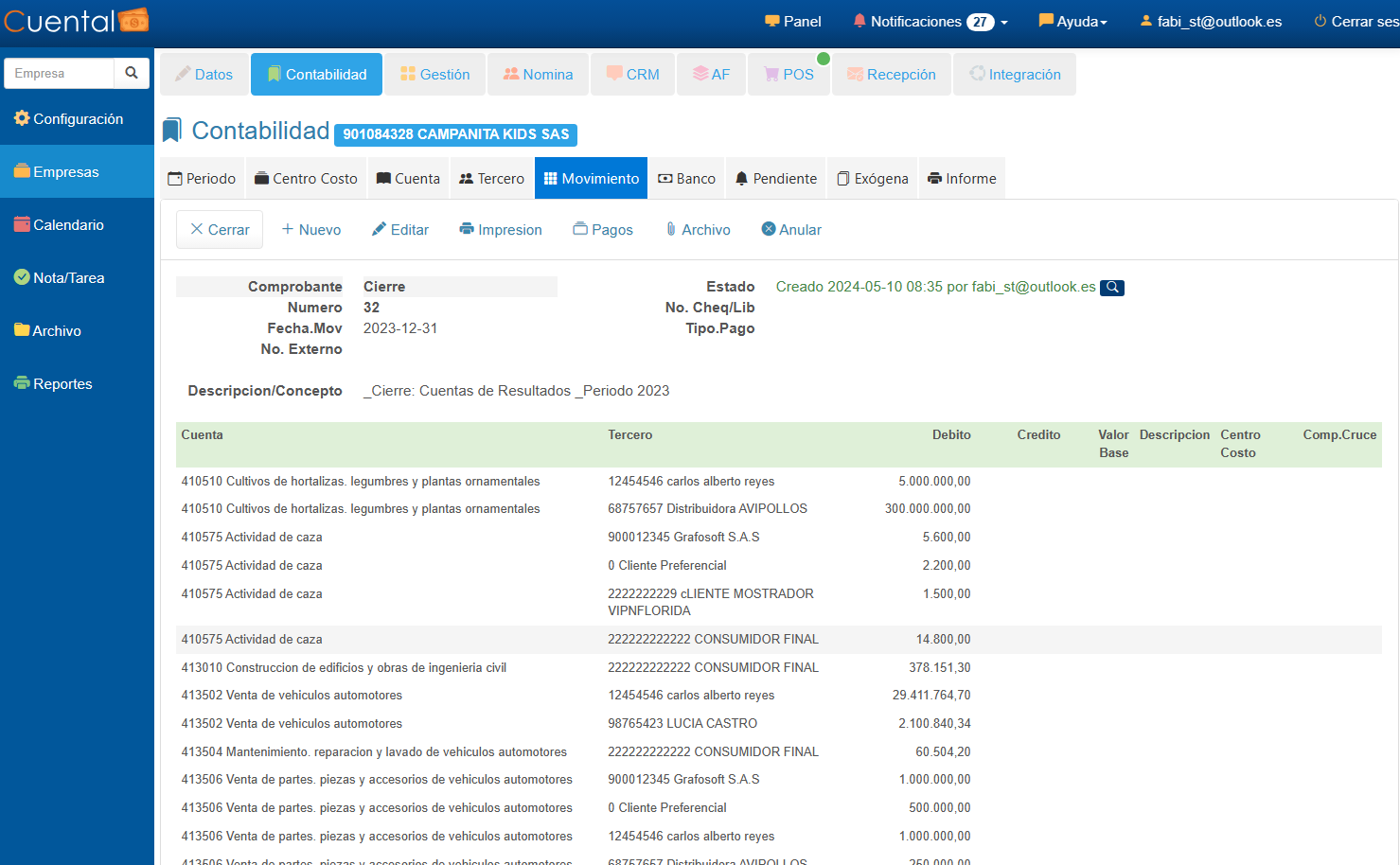Open the Exógena tab
Image resolution: width=1400 pixels, height=865 pixels.
coord(872,179)
